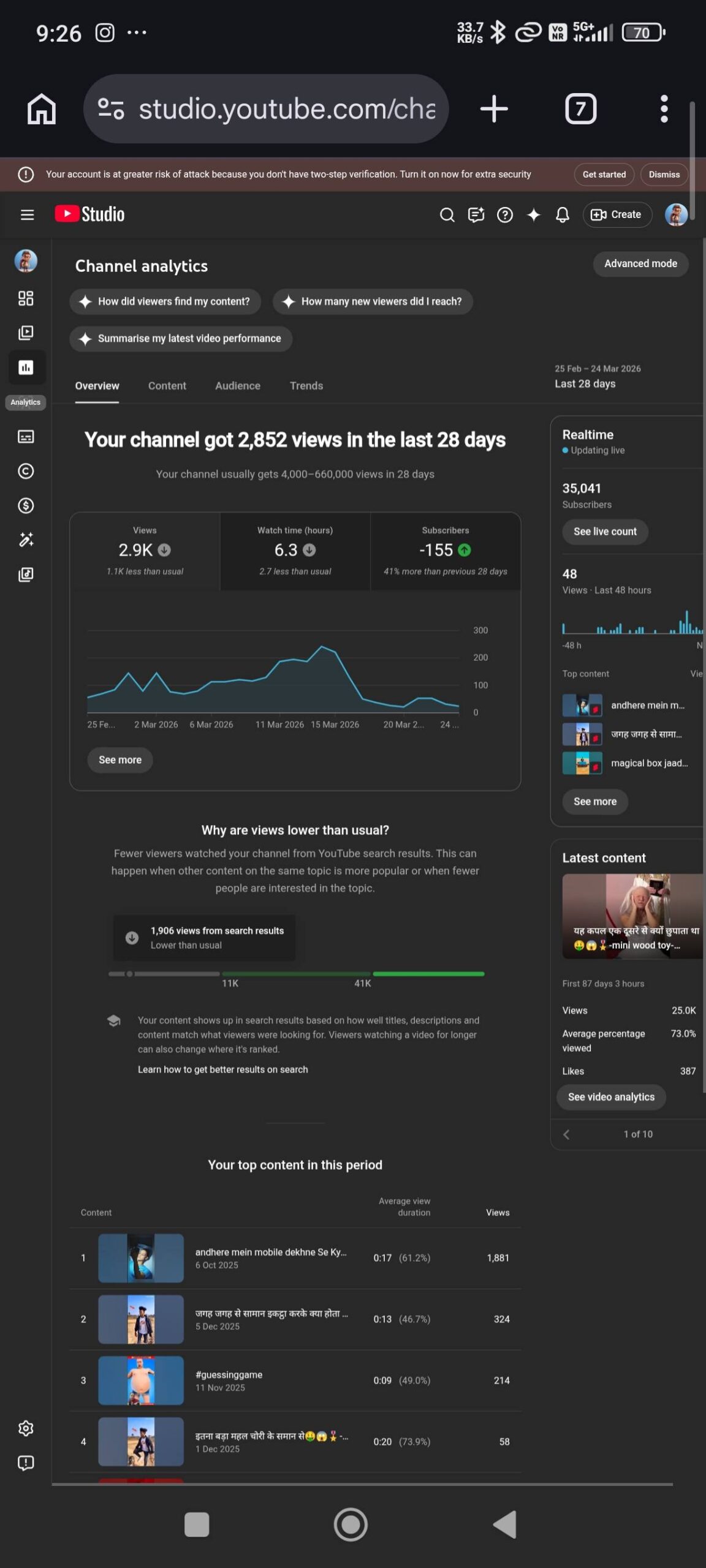Open Learn how to get better search results
This screenshot has width=706, height=1568.
coord(222,1069)
